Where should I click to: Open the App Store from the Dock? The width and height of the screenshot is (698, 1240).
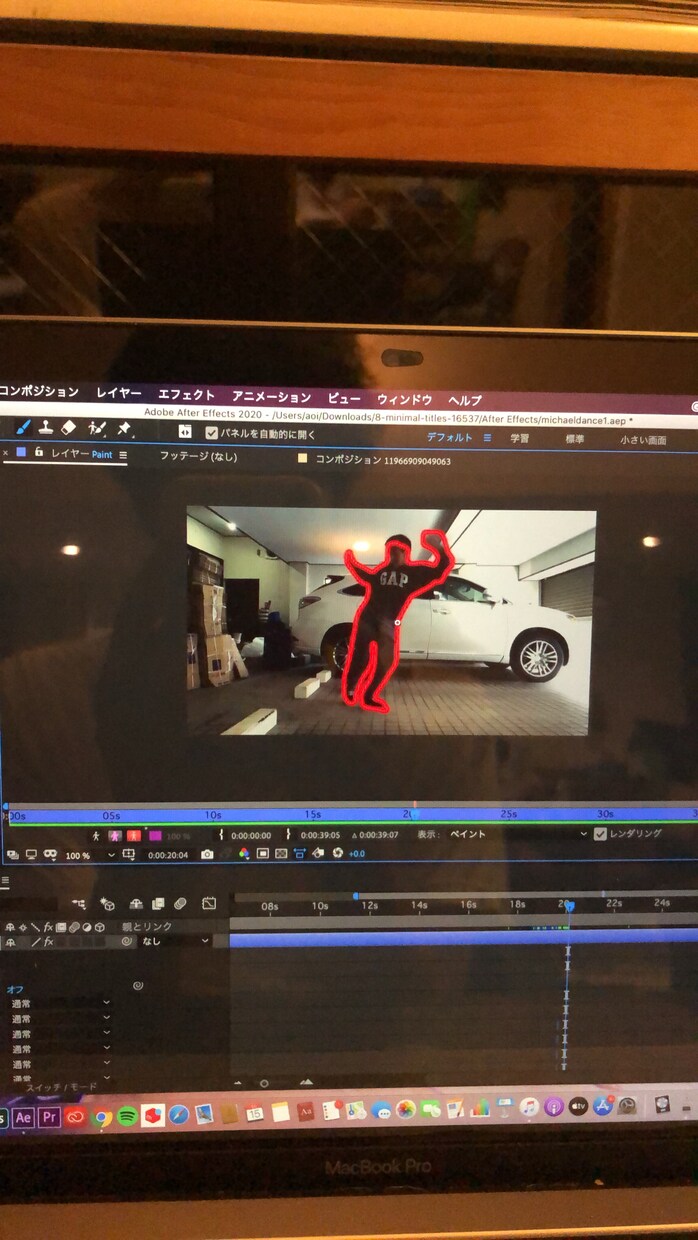603,1106
